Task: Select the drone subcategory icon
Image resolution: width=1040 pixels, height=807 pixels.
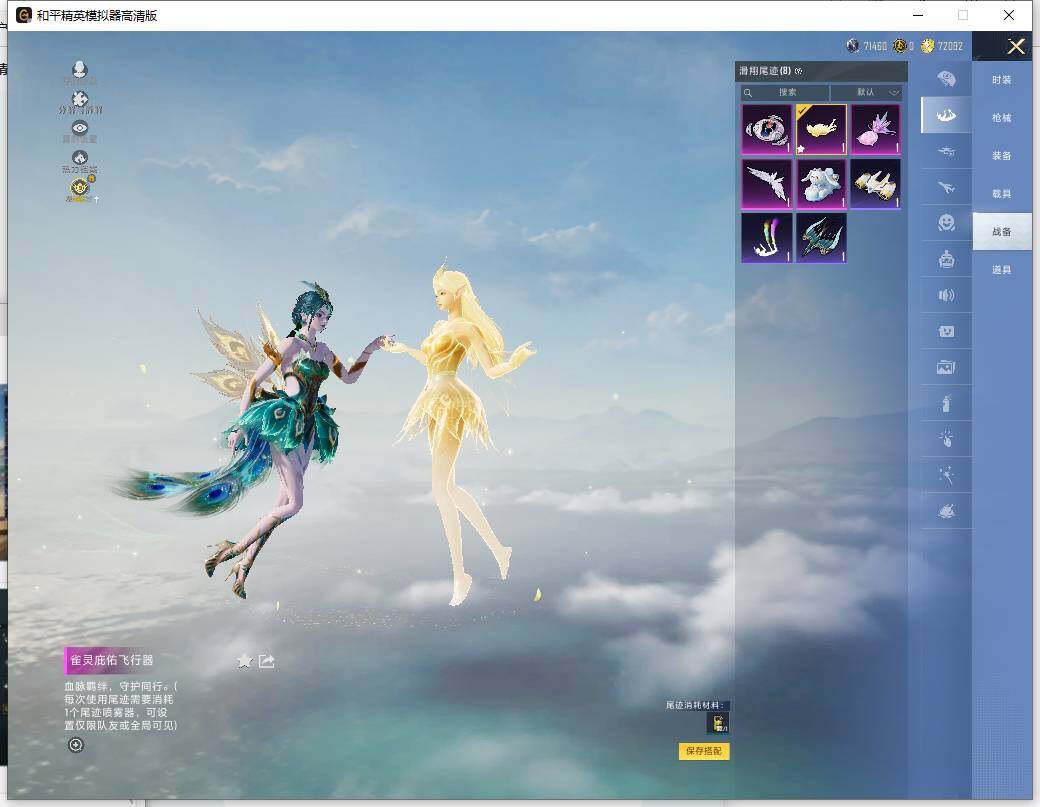Action: coord(946,151)
